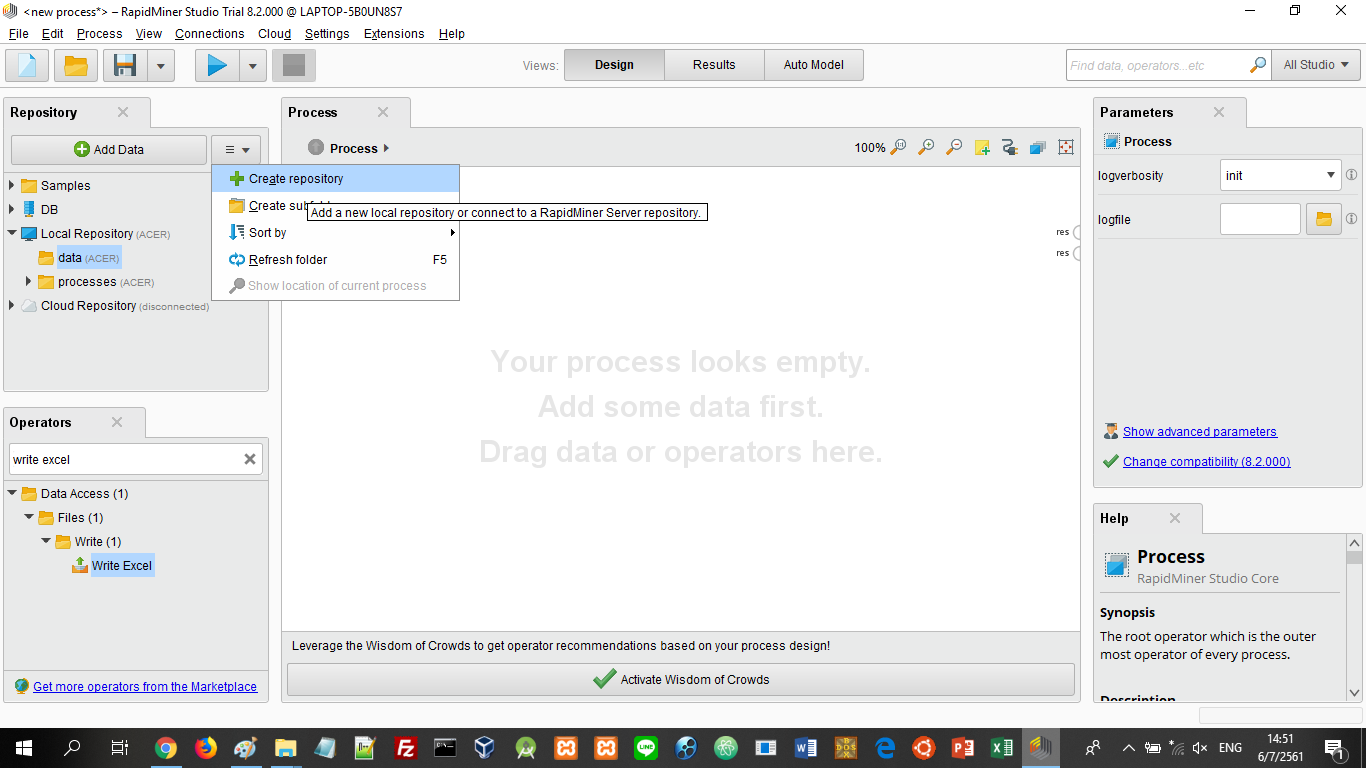
Task: Choose Refresh folder in the menu
Action: point(288,260)
